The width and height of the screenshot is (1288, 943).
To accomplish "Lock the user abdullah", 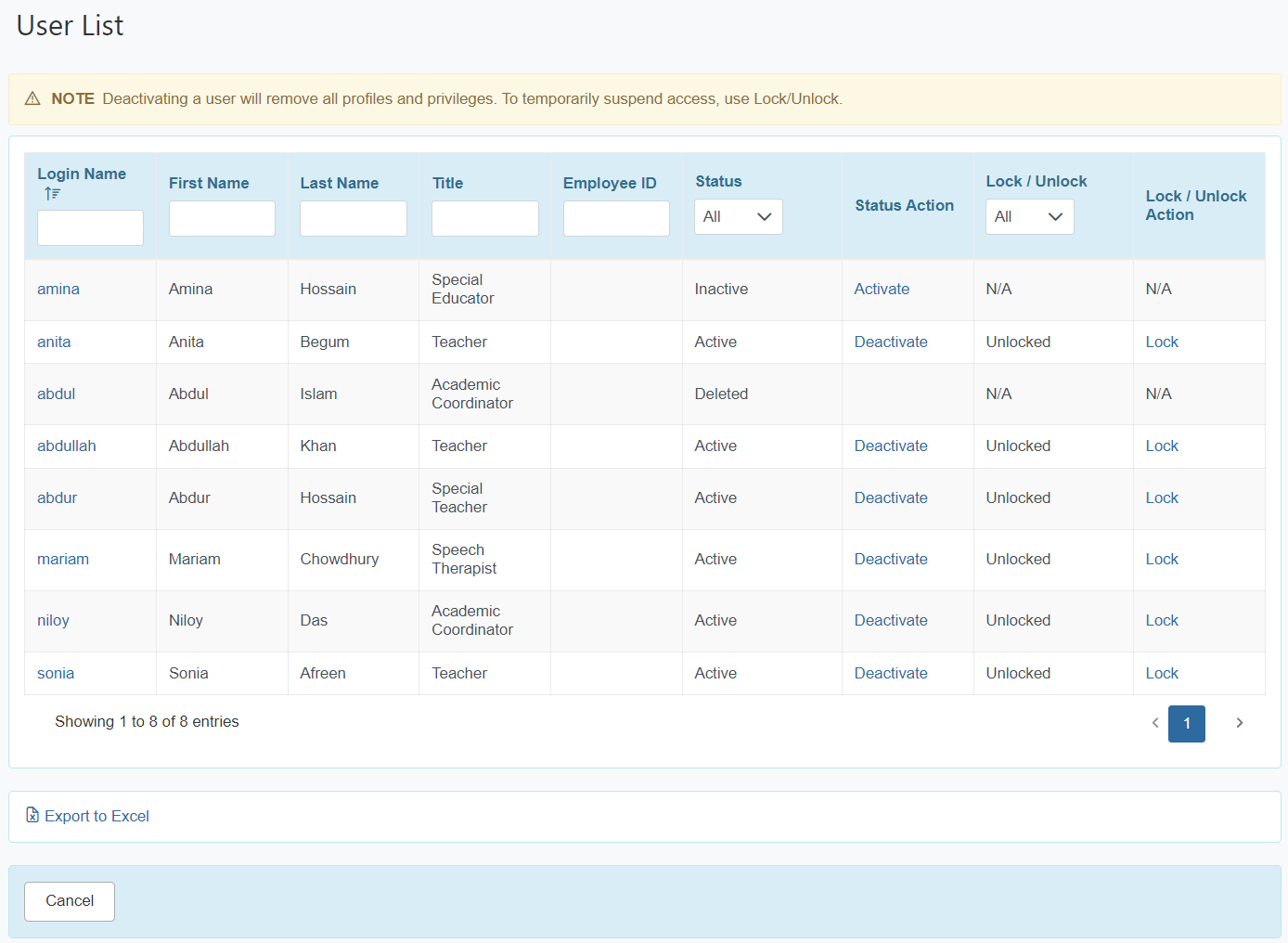I will (1162, 446).
